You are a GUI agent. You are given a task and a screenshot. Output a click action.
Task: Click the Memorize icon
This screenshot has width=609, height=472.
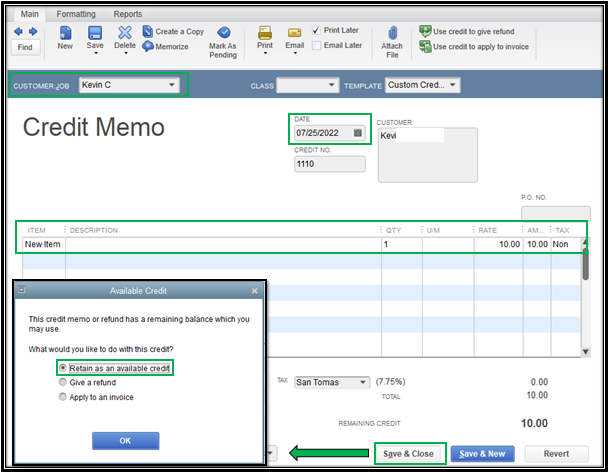click(148, 46)
